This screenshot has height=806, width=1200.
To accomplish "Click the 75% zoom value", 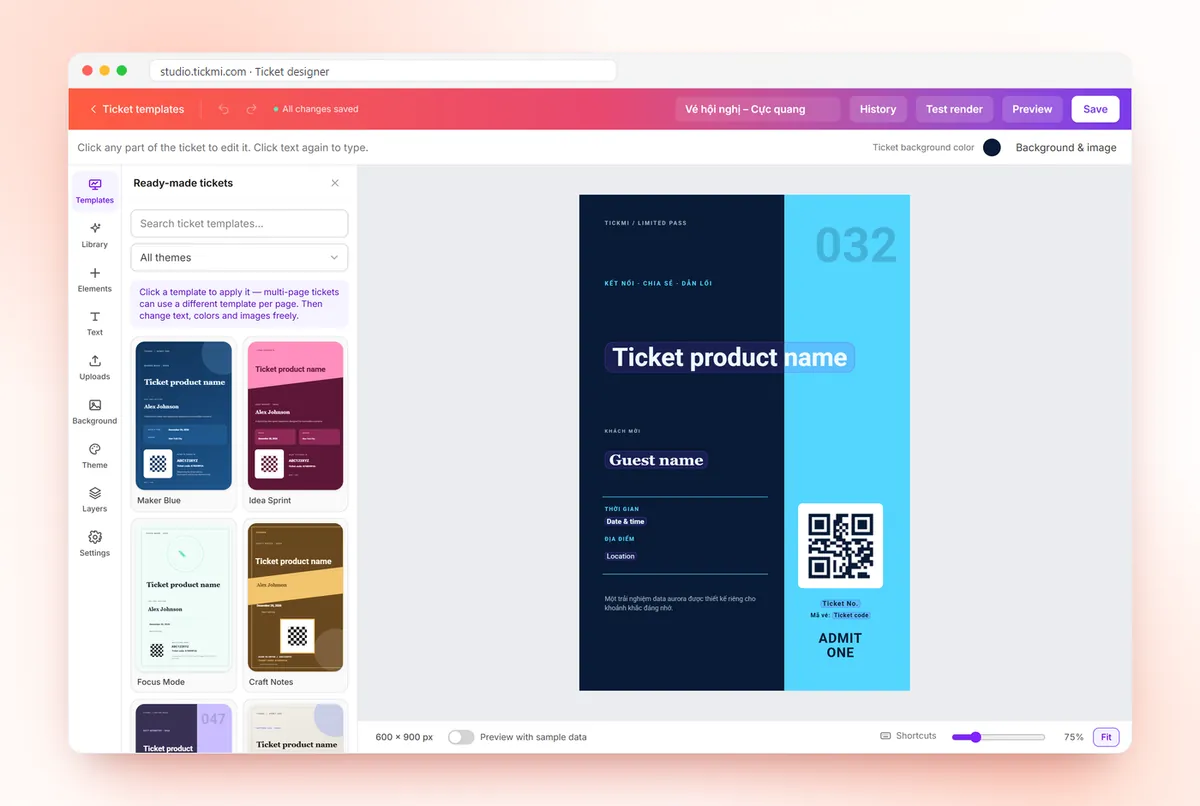I will point(1073,737).
